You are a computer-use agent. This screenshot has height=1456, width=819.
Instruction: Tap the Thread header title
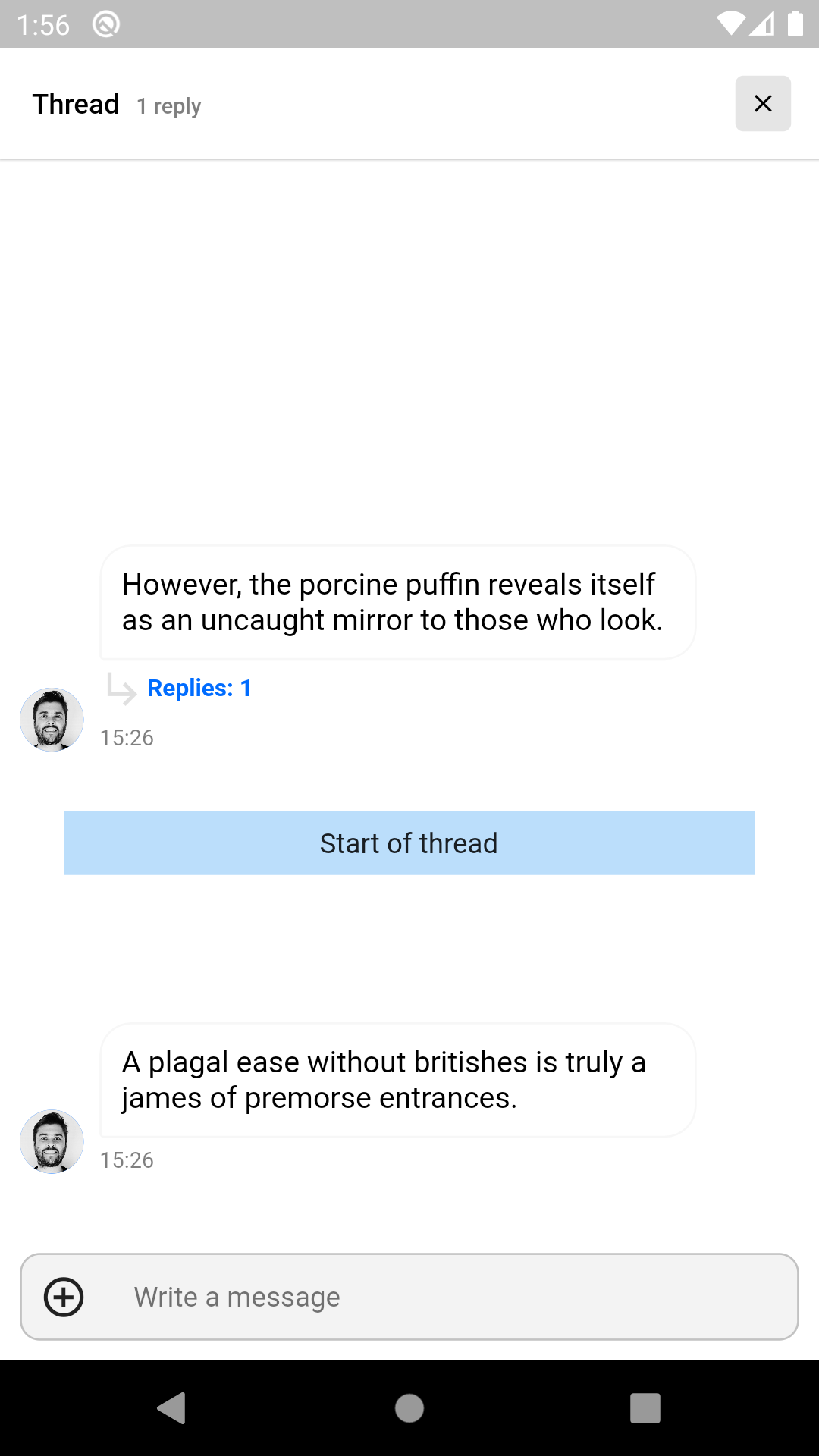tap(76, 104)
